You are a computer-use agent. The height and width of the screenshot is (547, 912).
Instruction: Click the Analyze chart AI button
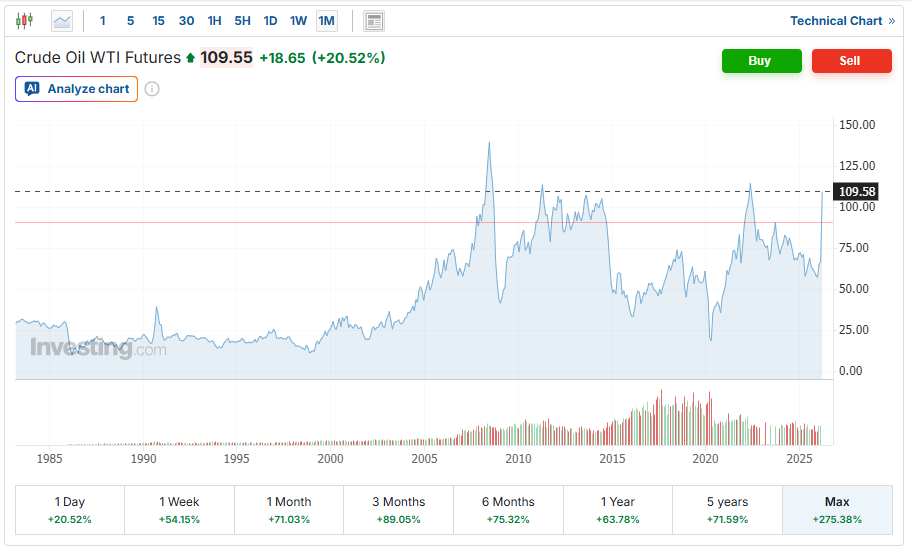[77, 89]
